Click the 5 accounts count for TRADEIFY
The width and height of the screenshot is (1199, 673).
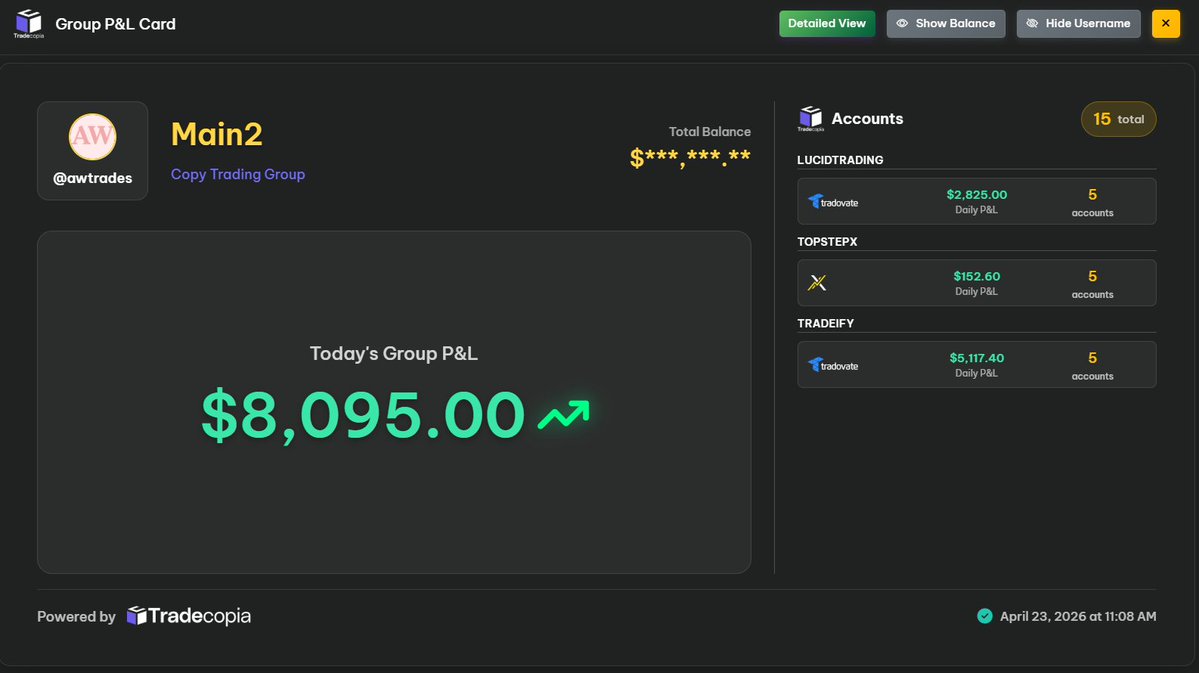click(x=1092, y=366)
